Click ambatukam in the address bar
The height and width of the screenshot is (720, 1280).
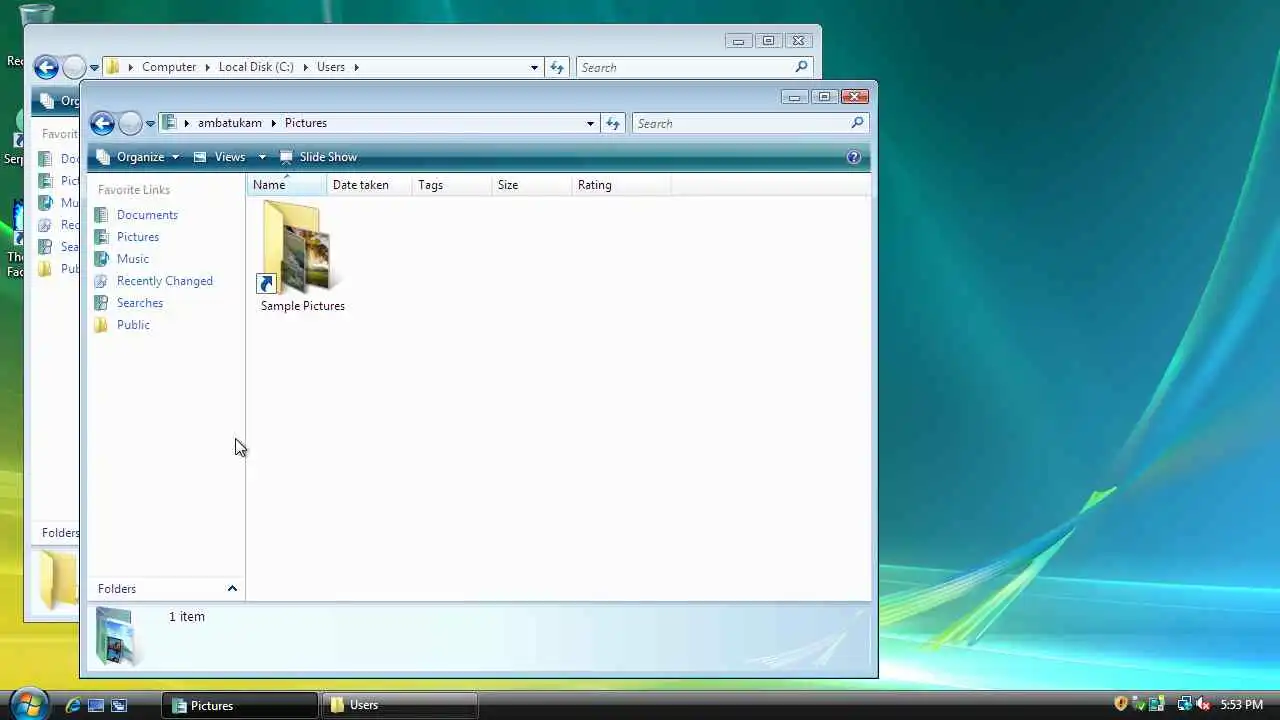point(229,123)
